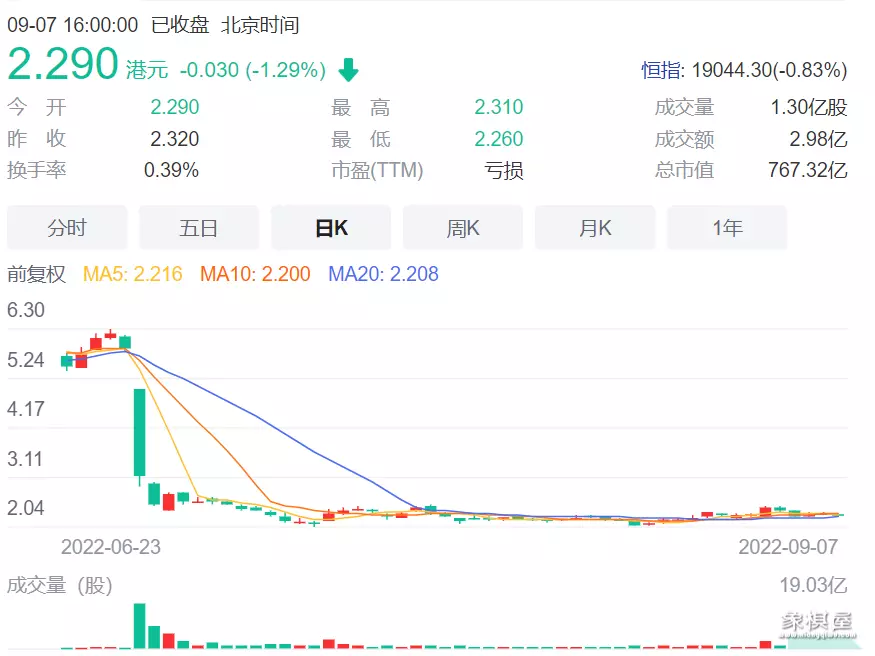Switch to the 分时 chart tab

pos(67,228)
